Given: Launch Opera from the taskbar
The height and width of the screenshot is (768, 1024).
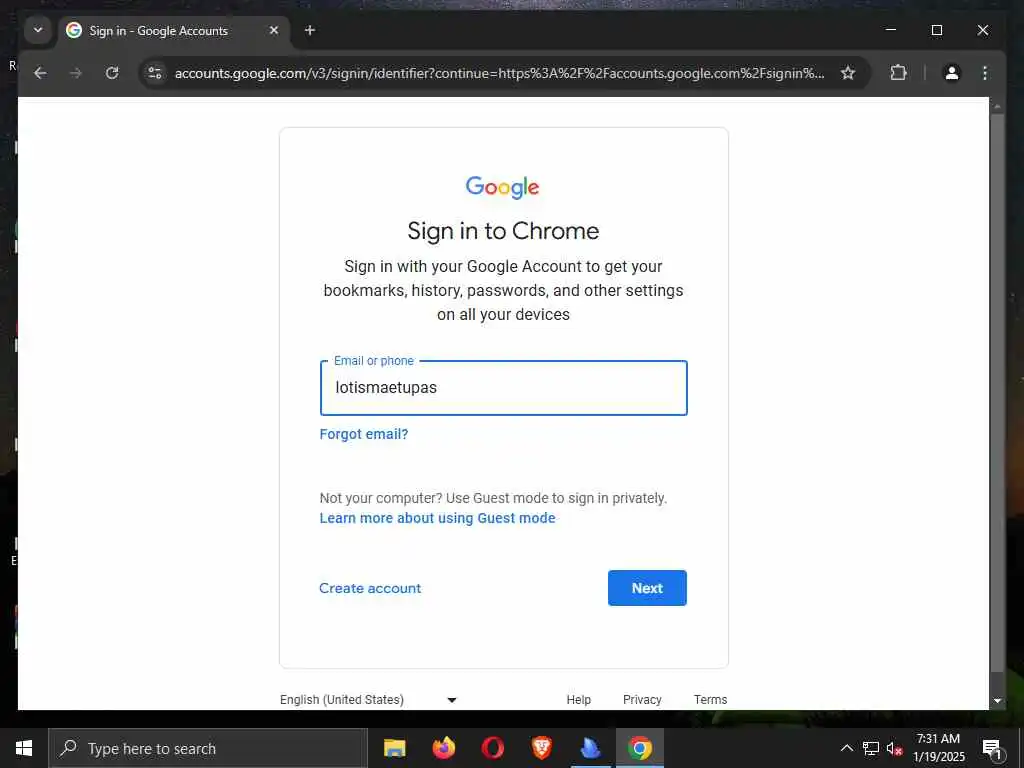Looking at the screenshot, I should 493,748.
